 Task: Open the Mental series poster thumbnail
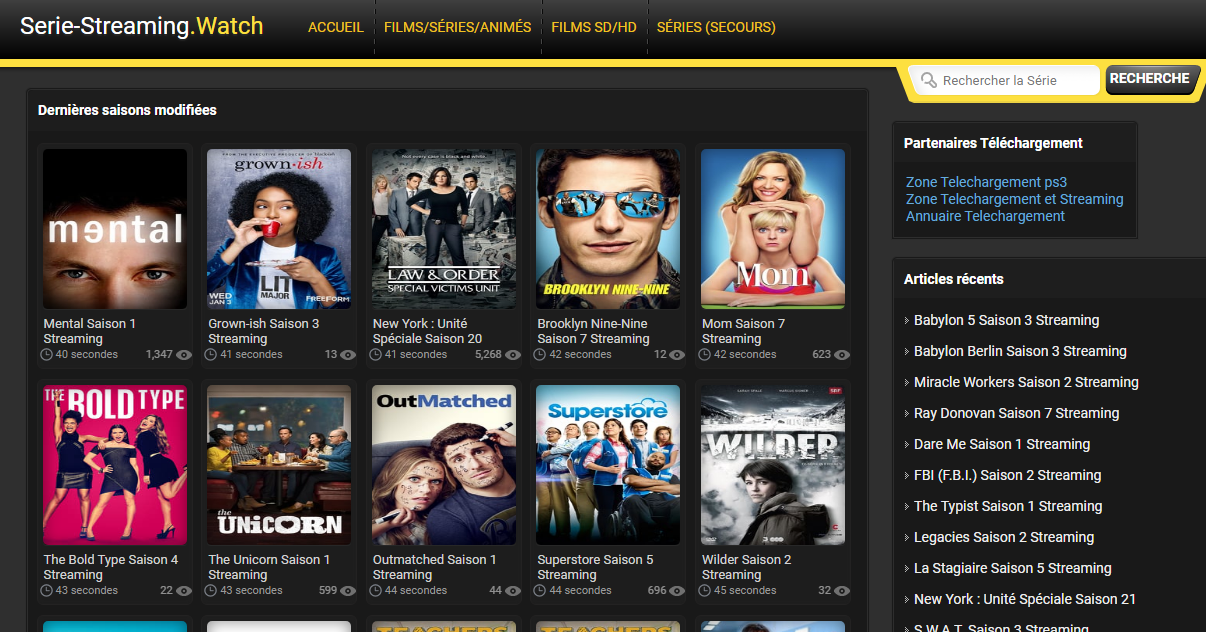pyautogui.click(x=115, y=229)
